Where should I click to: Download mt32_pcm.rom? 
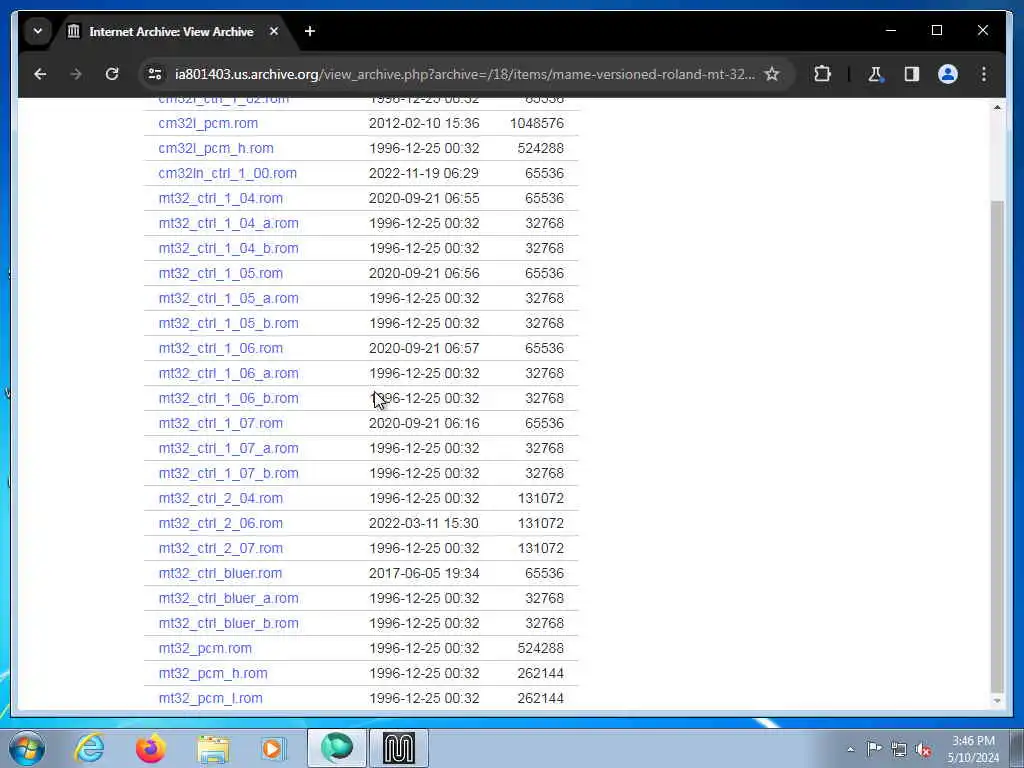(205, 648)
